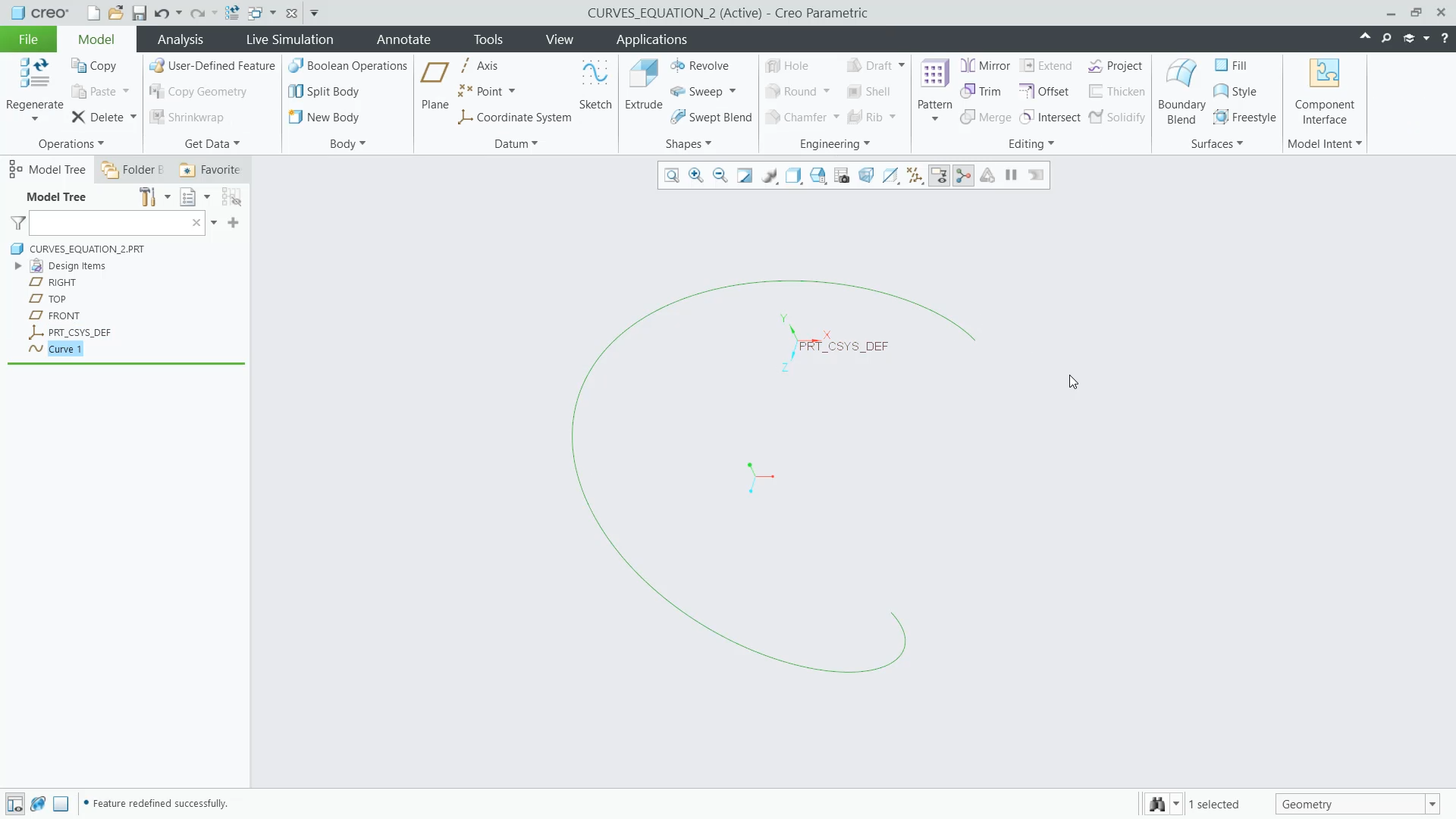Open the Datum Display Filters icon
The image size is (1456, 819).
click(915, 176)
